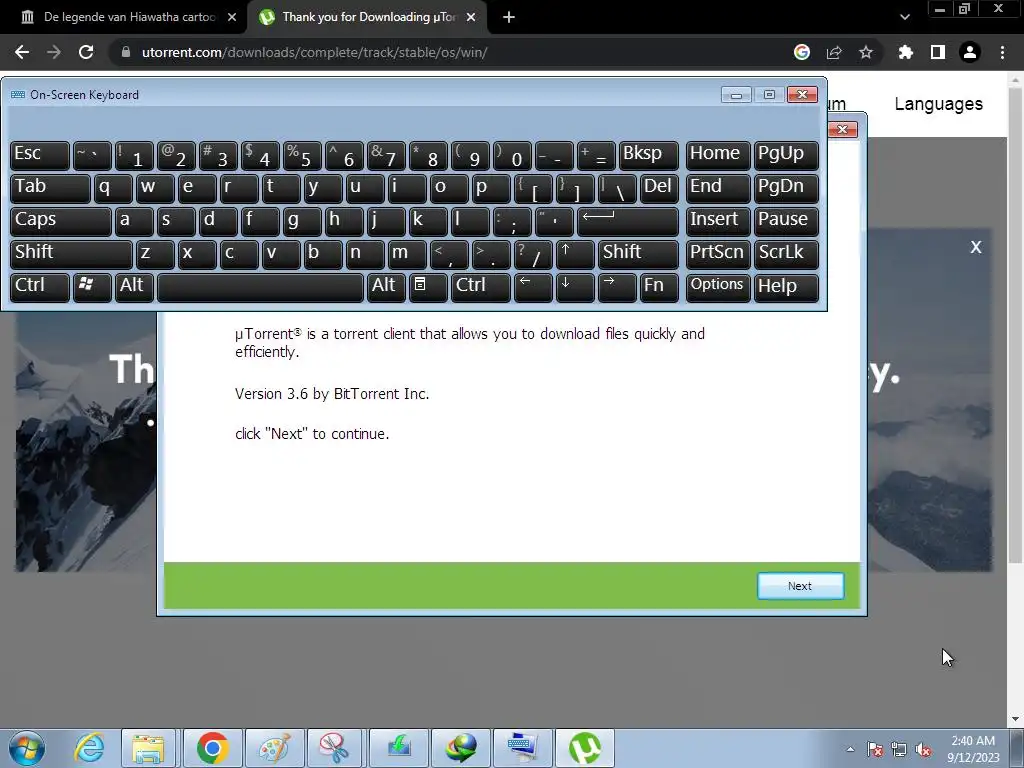1024x768 pixels.
Task: Toggle the left Shift key on keyboard
Action: [x=71, y=254]
